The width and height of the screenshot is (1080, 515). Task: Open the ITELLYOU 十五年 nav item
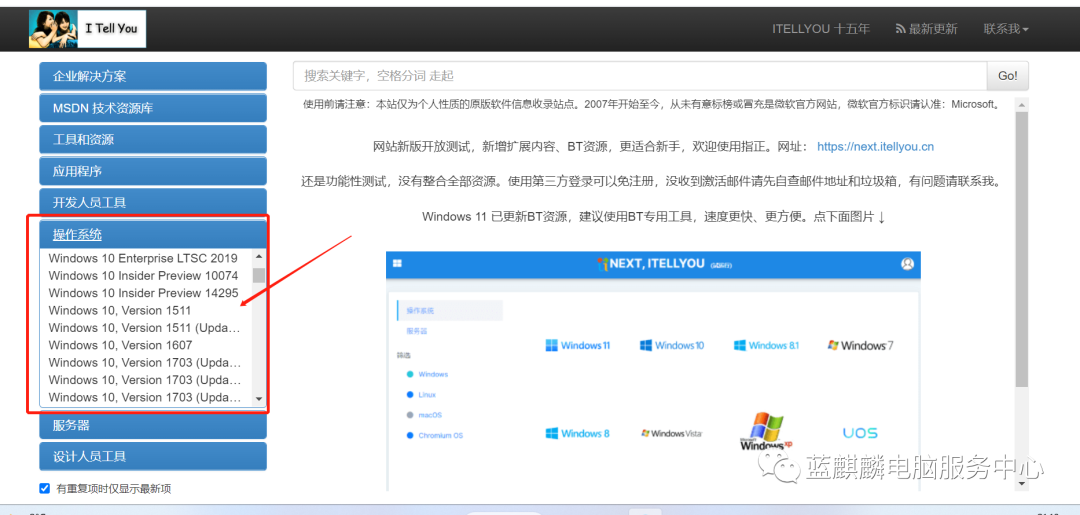[821, 29]
